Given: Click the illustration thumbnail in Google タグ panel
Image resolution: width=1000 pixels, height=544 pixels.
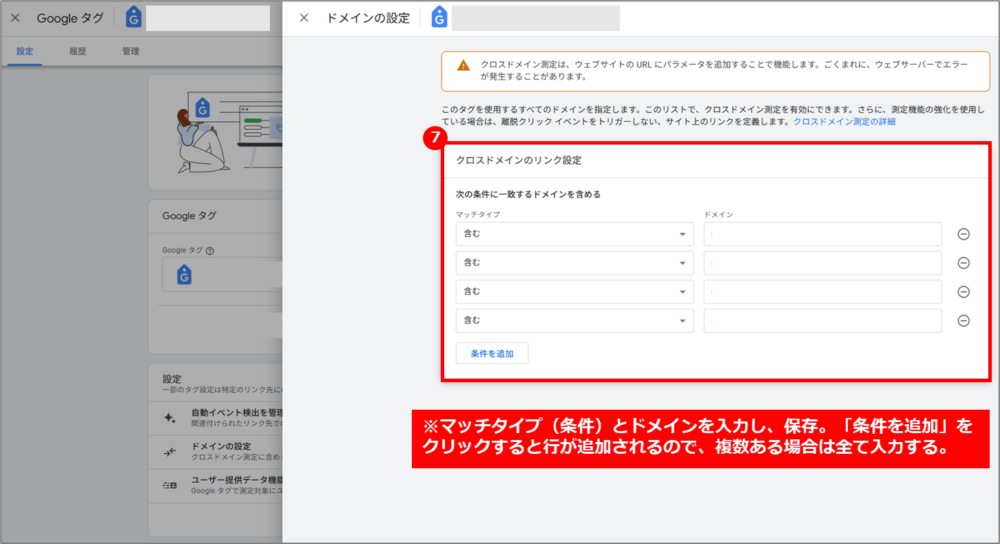Looking at the screenshot, I should [228, 132].
